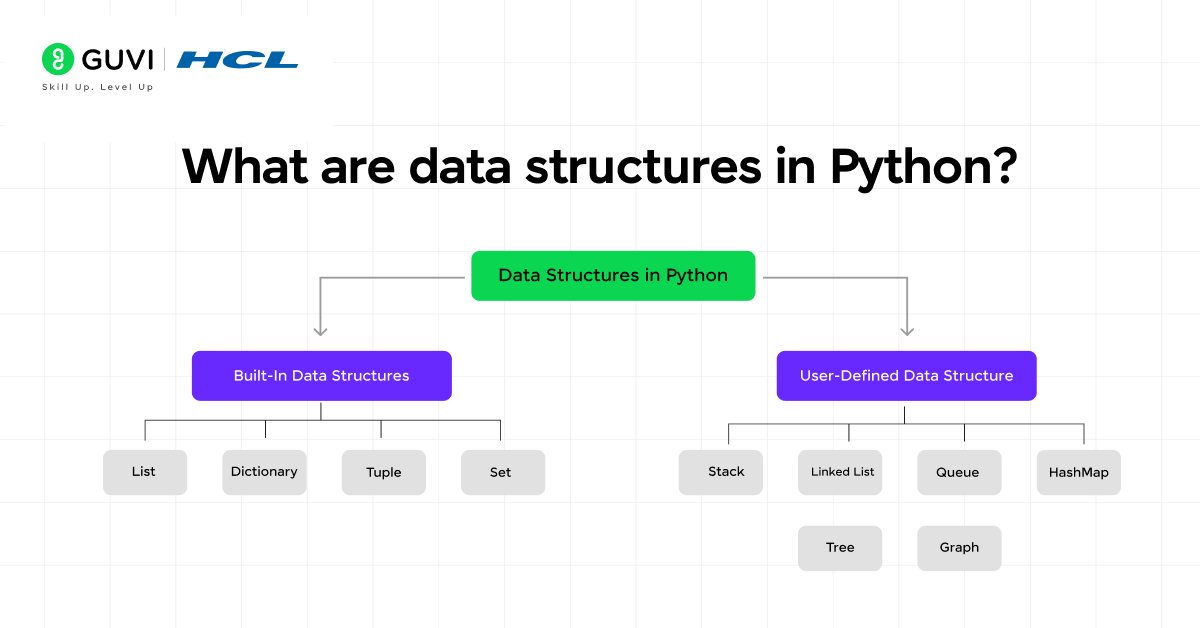Open the 'Built-In Data Structures' purple box
The width and height of the screenshot is (1200, 628).
(x=321, y=376)
